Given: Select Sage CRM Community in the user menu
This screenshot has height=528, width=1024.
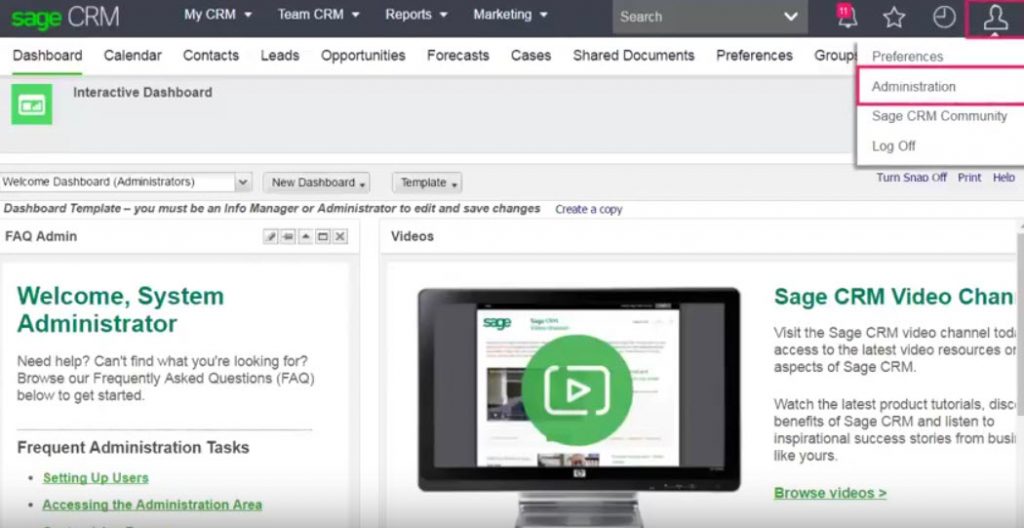Looking at the screenshot, I should point(940,116).
